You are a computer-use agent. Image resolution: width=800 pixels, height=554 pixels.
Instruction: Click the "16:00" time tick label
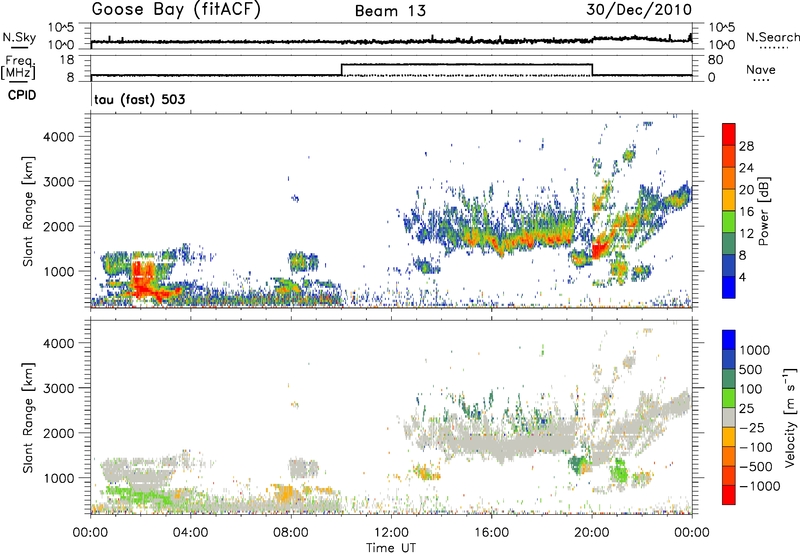pos(491,533)
